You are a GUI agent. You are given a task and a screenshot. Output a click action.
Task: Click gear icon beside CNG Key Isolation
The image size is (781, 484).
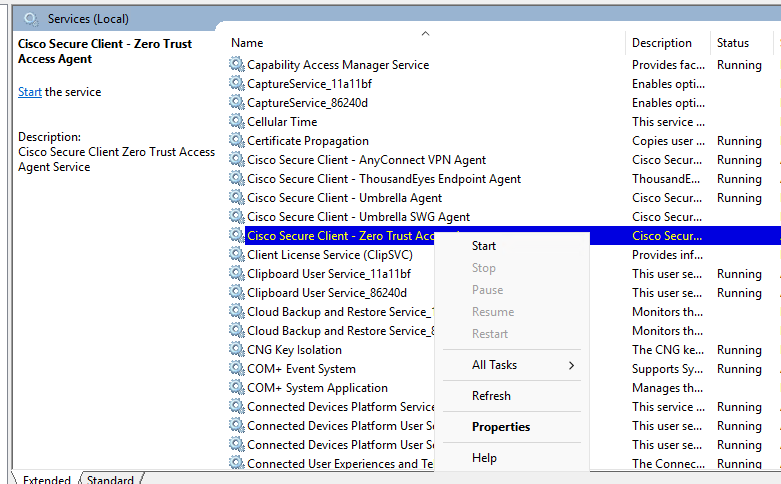(236, 350)
